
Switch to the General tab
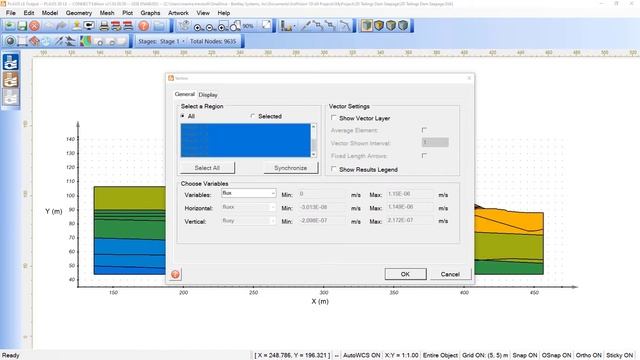tap(184, 94)
